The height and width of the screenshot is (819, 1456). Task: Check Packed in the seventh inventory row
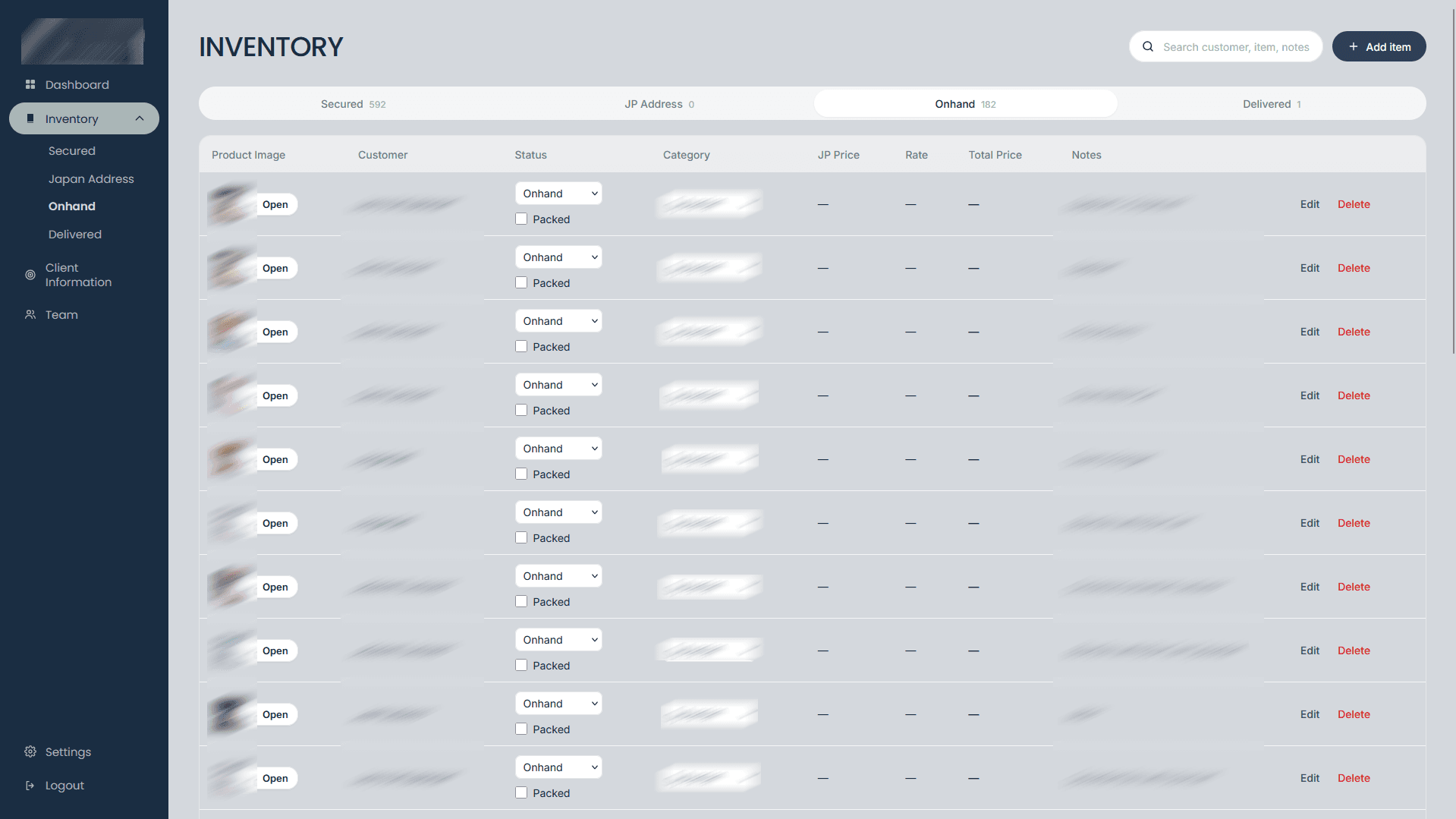click(521, 601)
